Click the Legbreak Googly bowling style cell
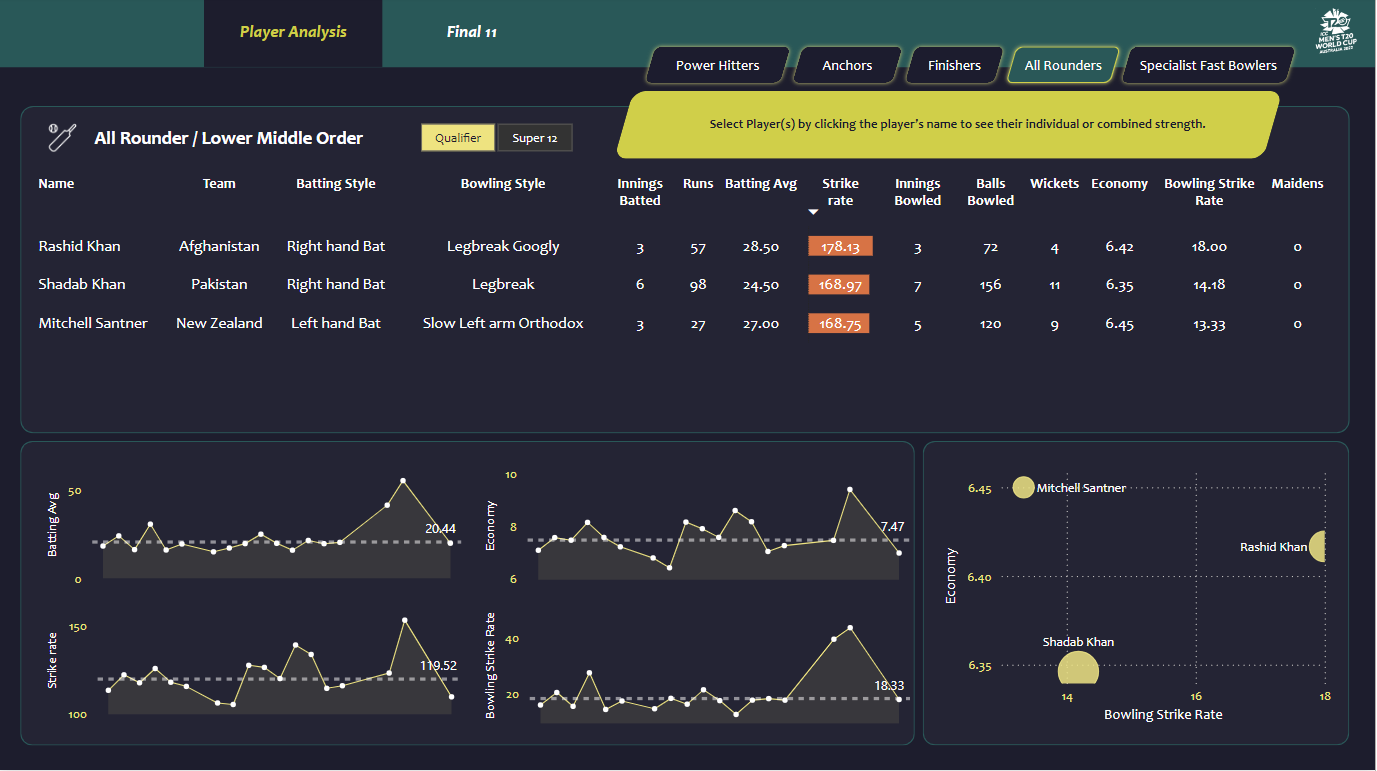 pyautogui.click(x=503, y=247)
